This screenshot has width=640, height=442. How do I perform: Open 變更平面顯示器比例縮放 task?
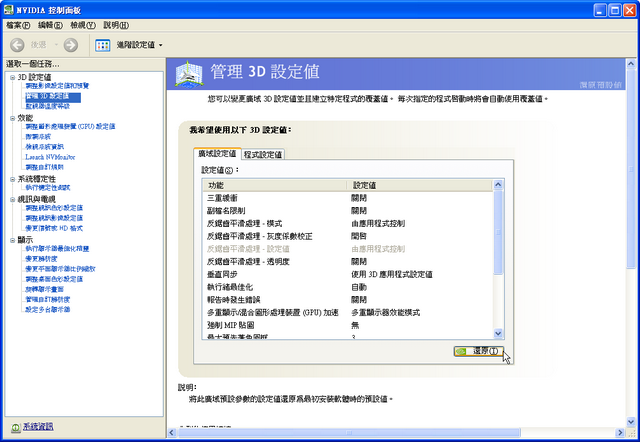60,269
